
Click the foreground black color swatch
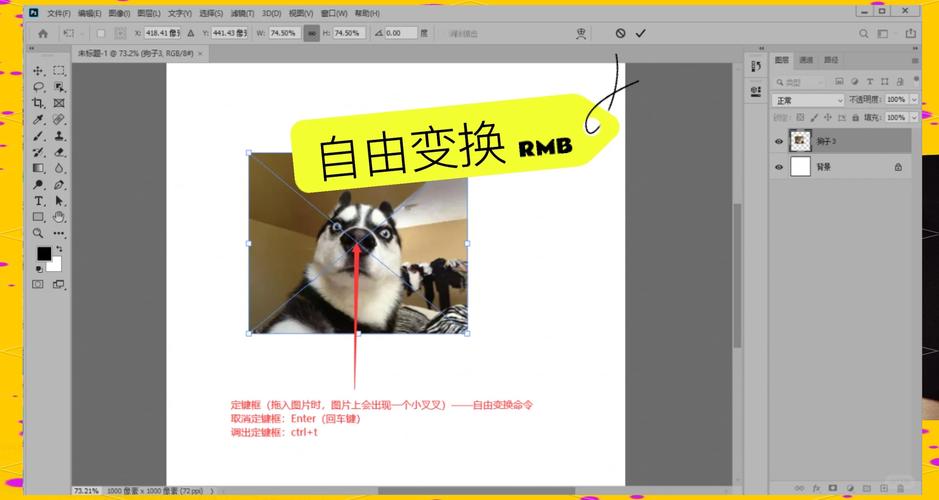(44, 254)
